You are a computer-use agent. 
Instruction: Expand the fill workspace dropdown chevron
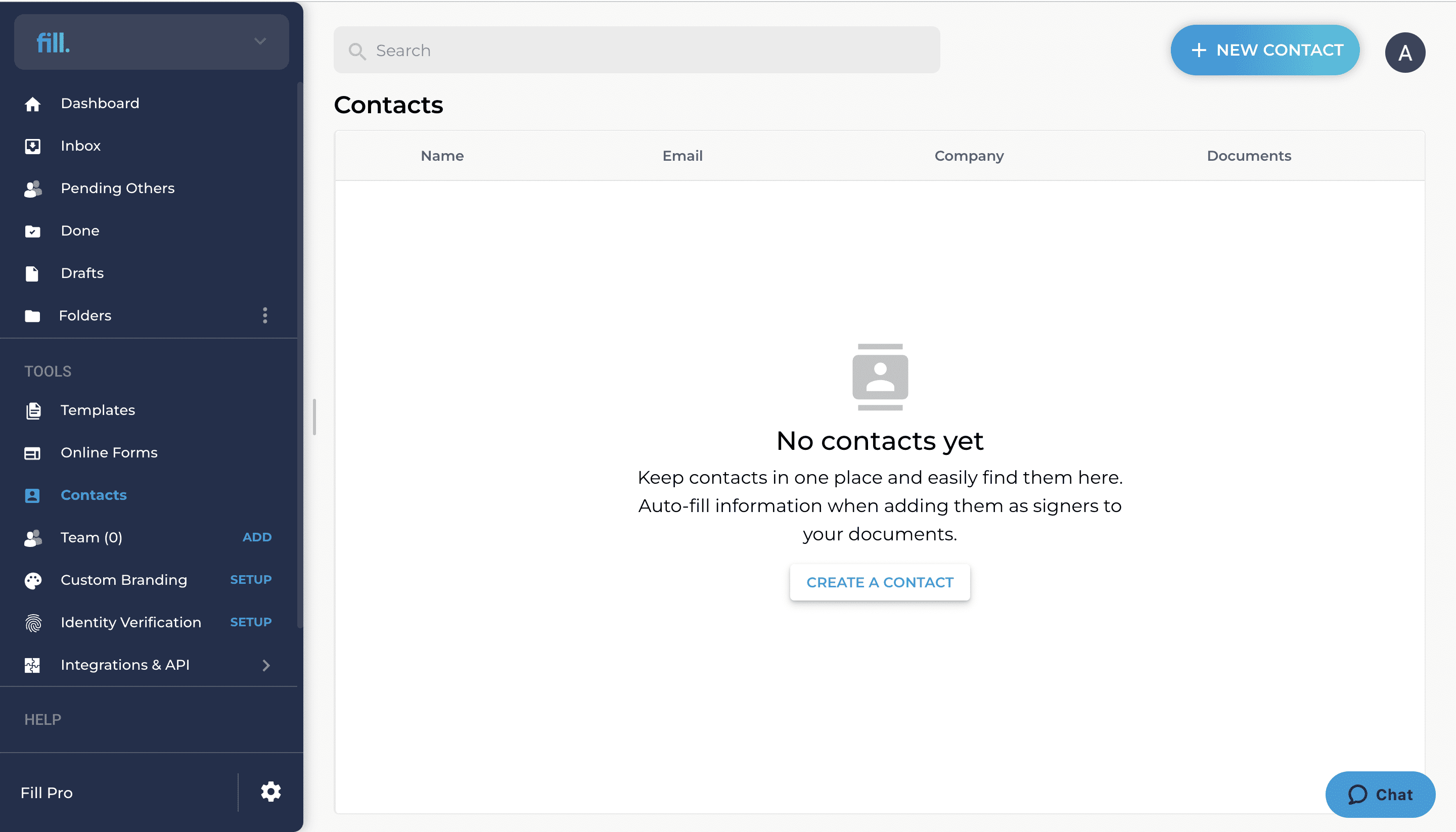(x=260, y=41)
